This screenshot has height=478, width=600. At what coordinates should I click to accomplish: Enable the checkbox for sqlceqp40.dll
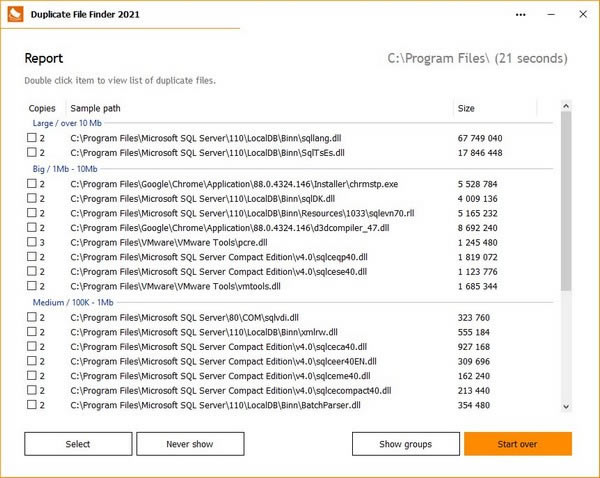[x=32, y=256]
